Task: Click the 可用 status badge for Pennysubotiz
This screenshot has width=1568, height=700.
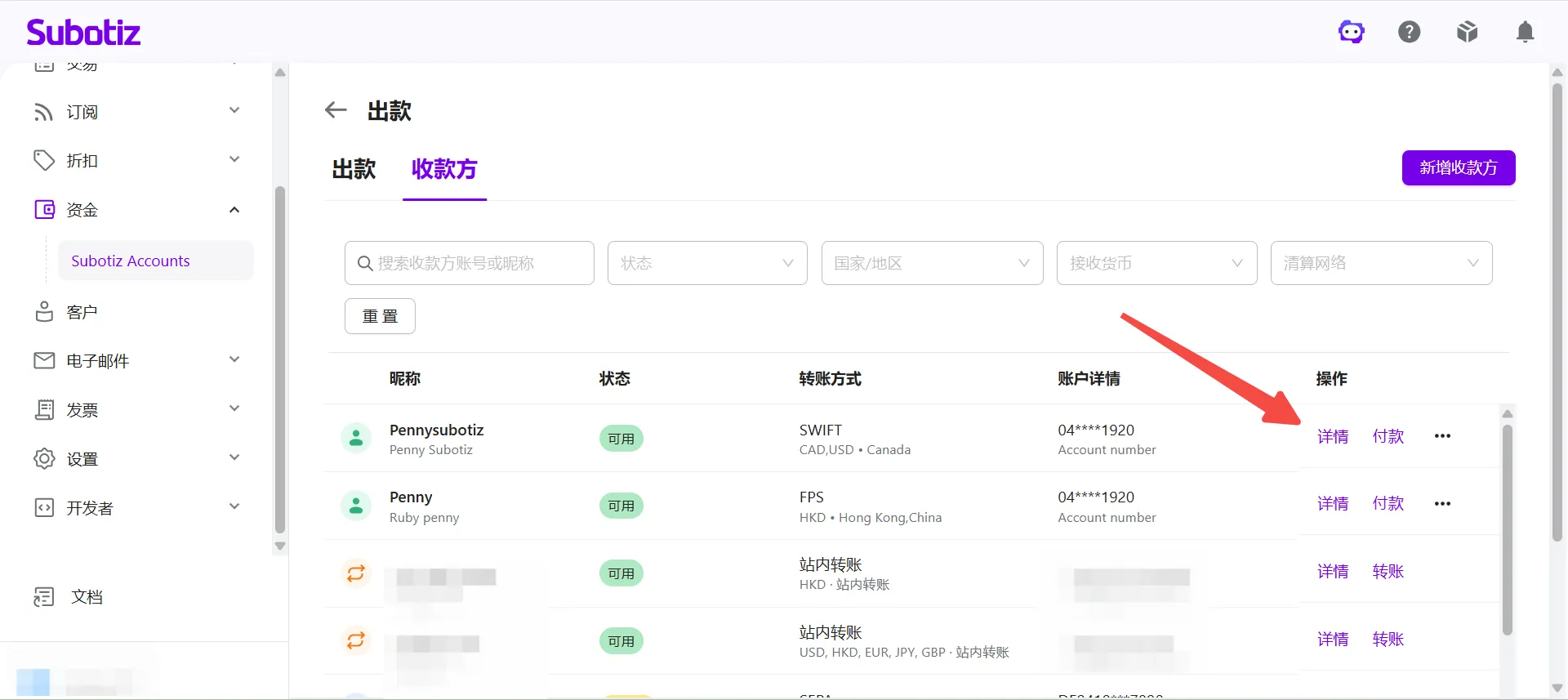Action: pos(621,439)
